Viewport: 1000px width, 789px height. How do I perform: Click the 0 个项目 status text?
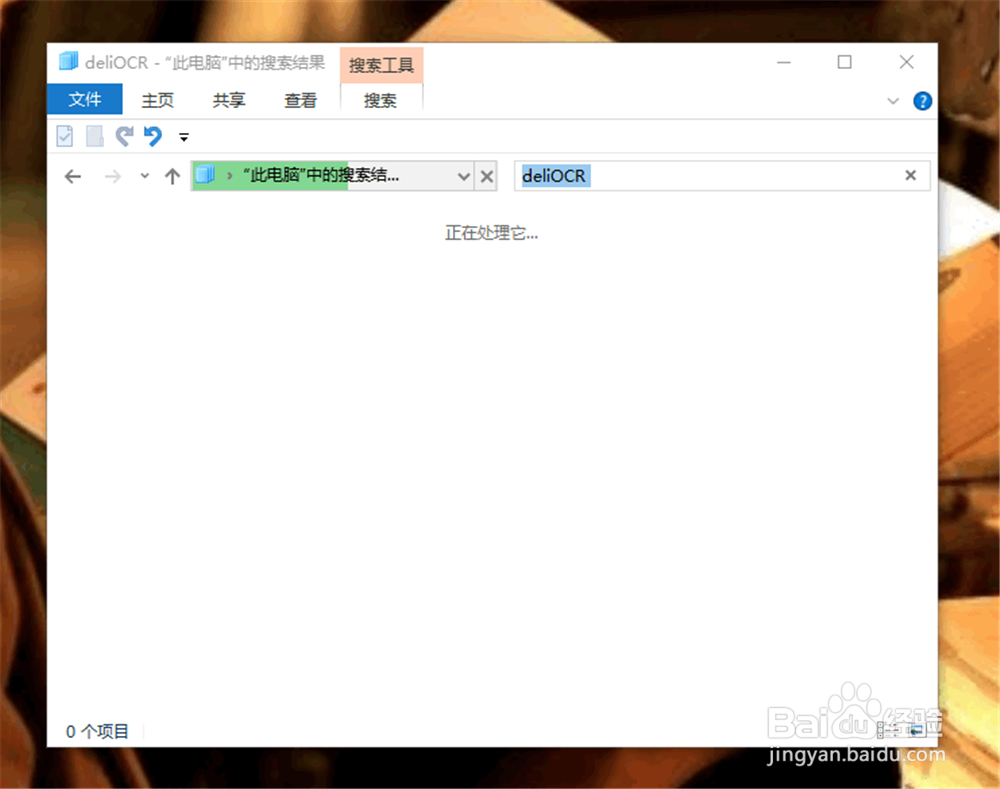point(97,731)
